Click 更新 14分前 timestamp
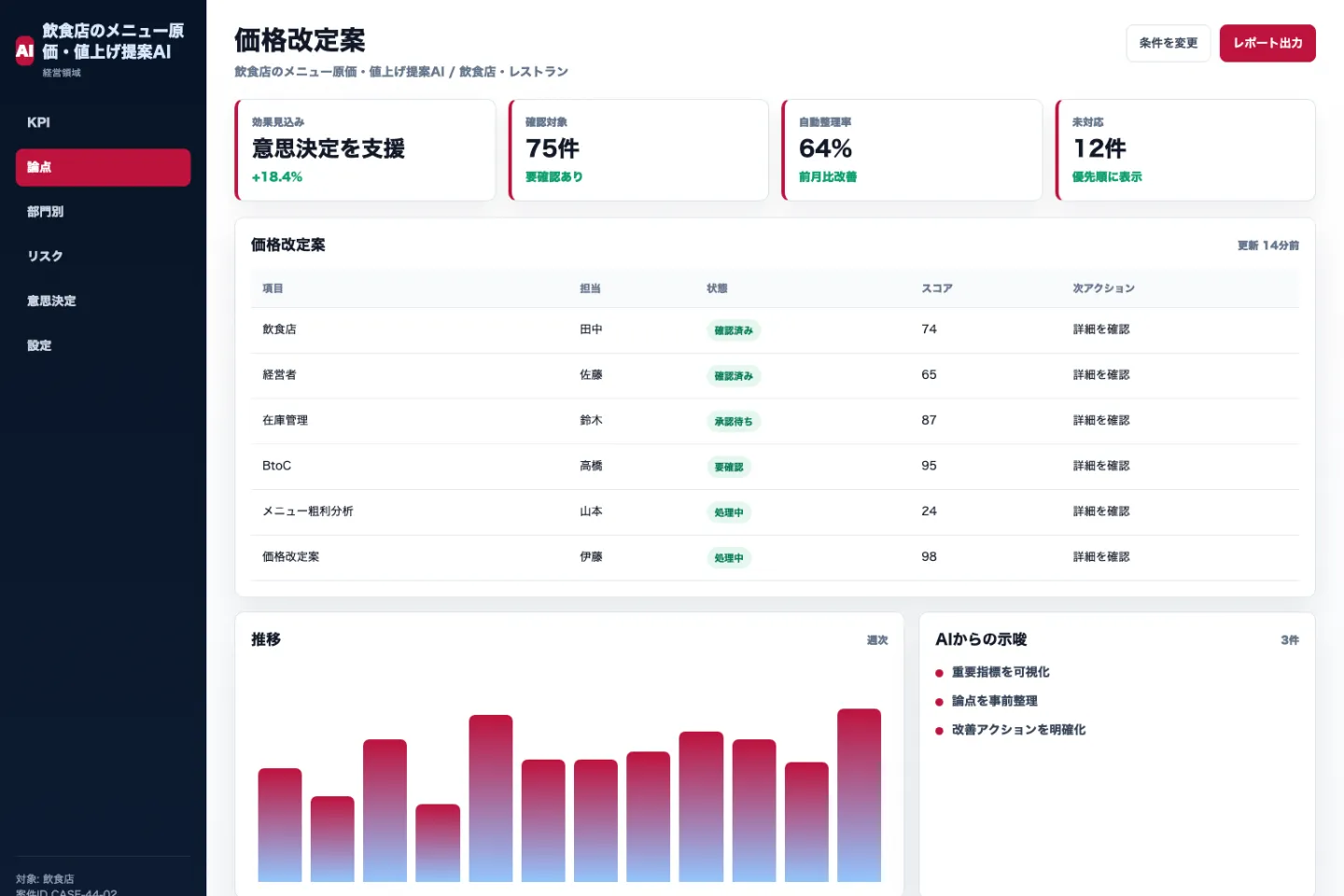The image size is (1344, 896). coord(1268,245)
